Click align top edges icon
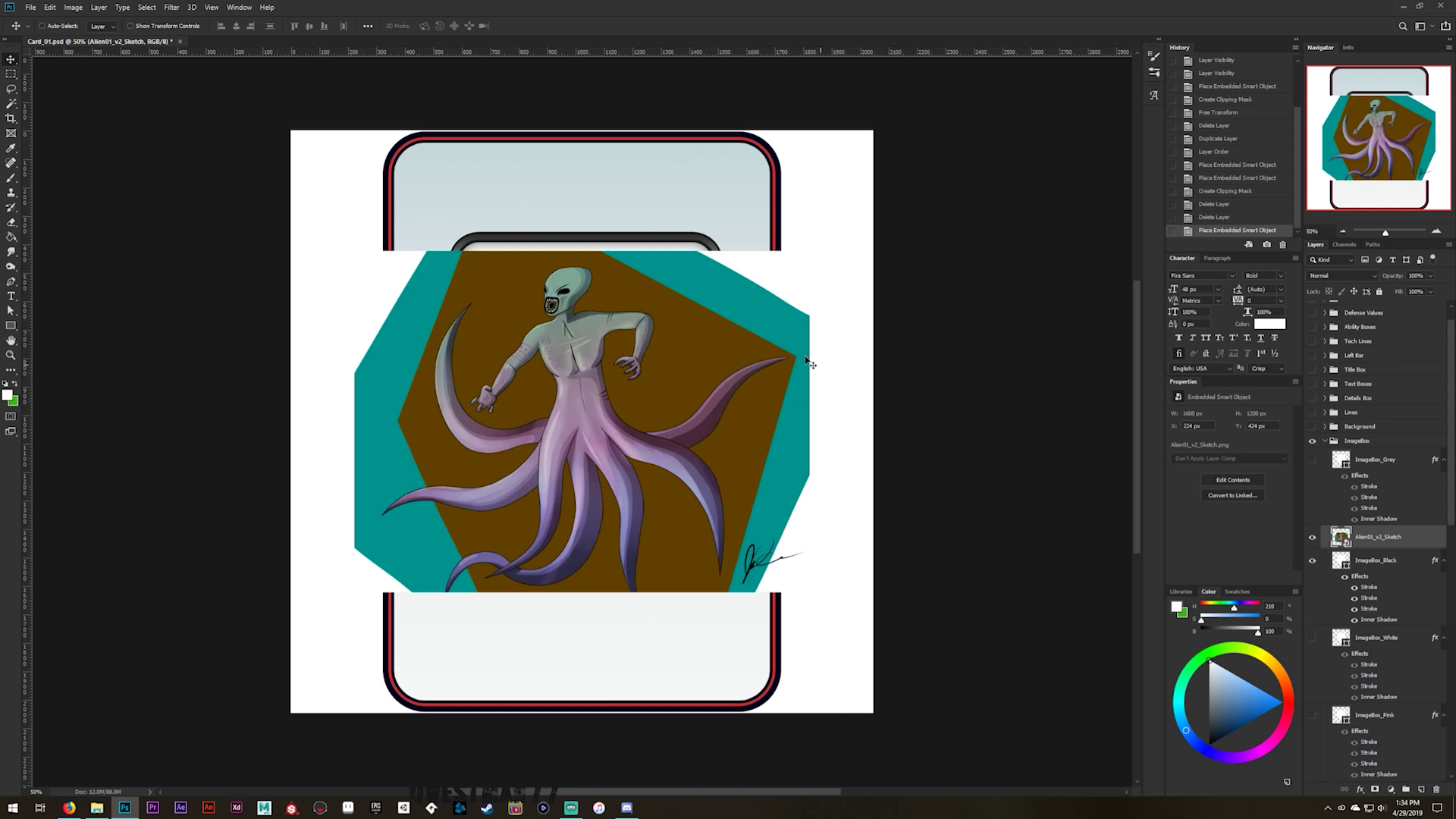 point(294,26)
